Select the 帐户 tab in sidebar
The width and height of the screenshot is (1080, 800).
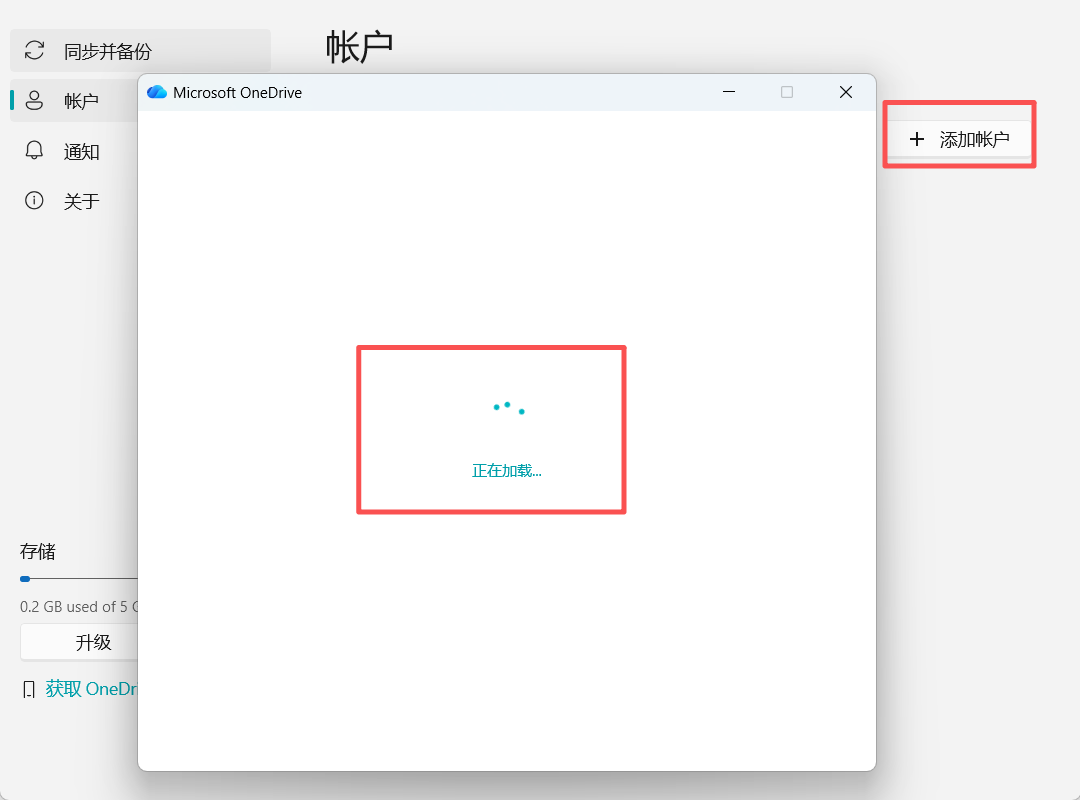(x=74, y=101)
